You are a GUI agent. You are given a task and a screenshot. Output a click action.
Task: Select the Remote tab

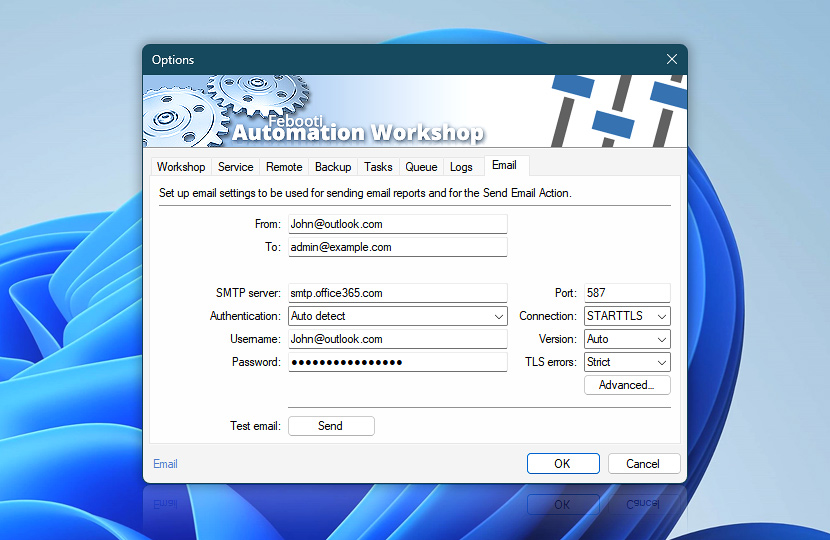pos(284,167)
